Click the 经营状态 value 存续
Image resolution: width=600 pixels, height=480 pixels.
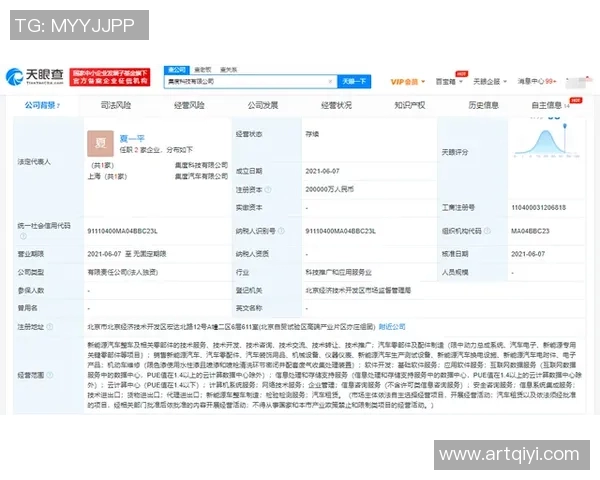click(x=312, y=134)
